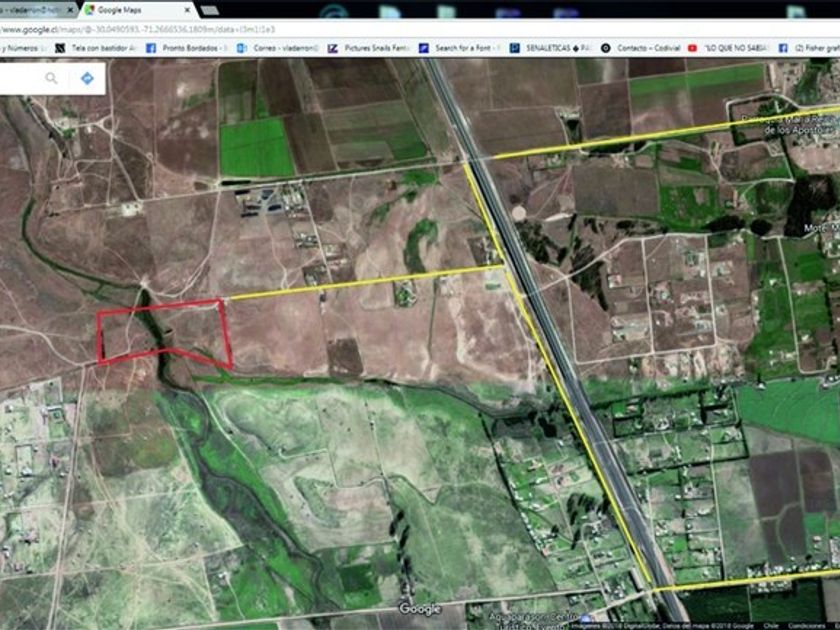Open the 'Fisher graf' Facebook bookmark
Screen dimensions: 840x630
pos(810,47)
